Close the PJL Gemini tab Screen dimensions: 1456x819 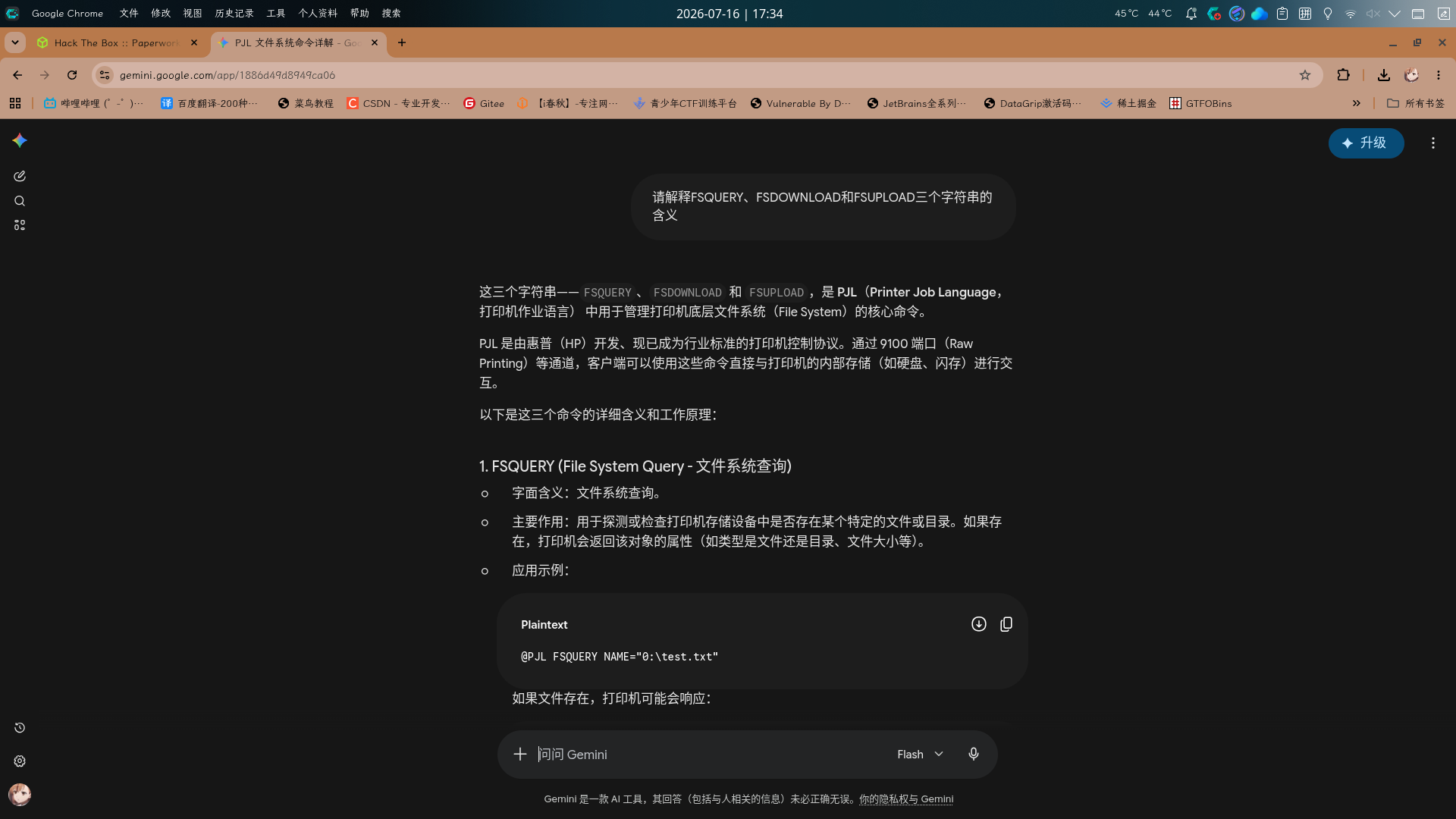[x=375, y=43]
